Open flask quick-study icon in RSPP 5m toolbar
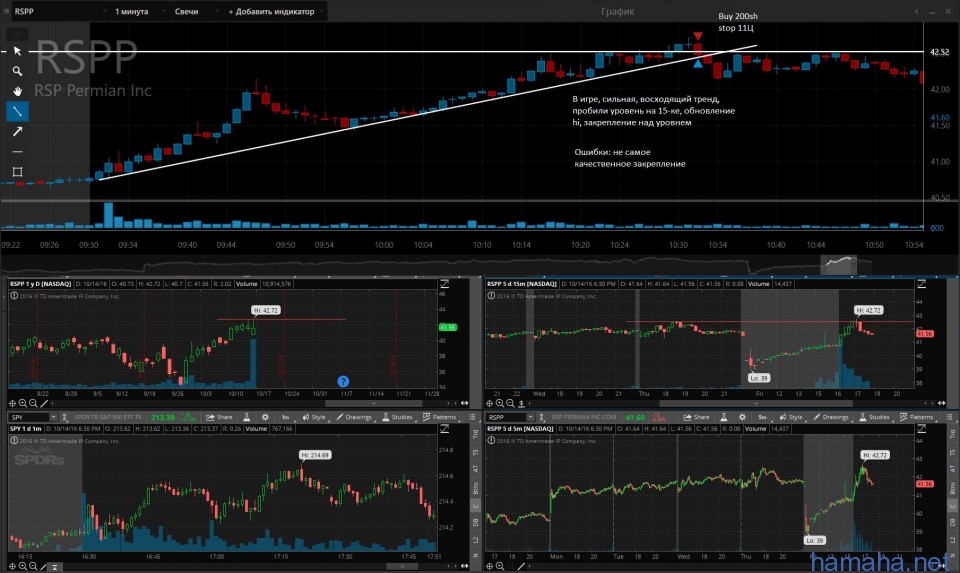The image size is (960, 573). (724, 417)
